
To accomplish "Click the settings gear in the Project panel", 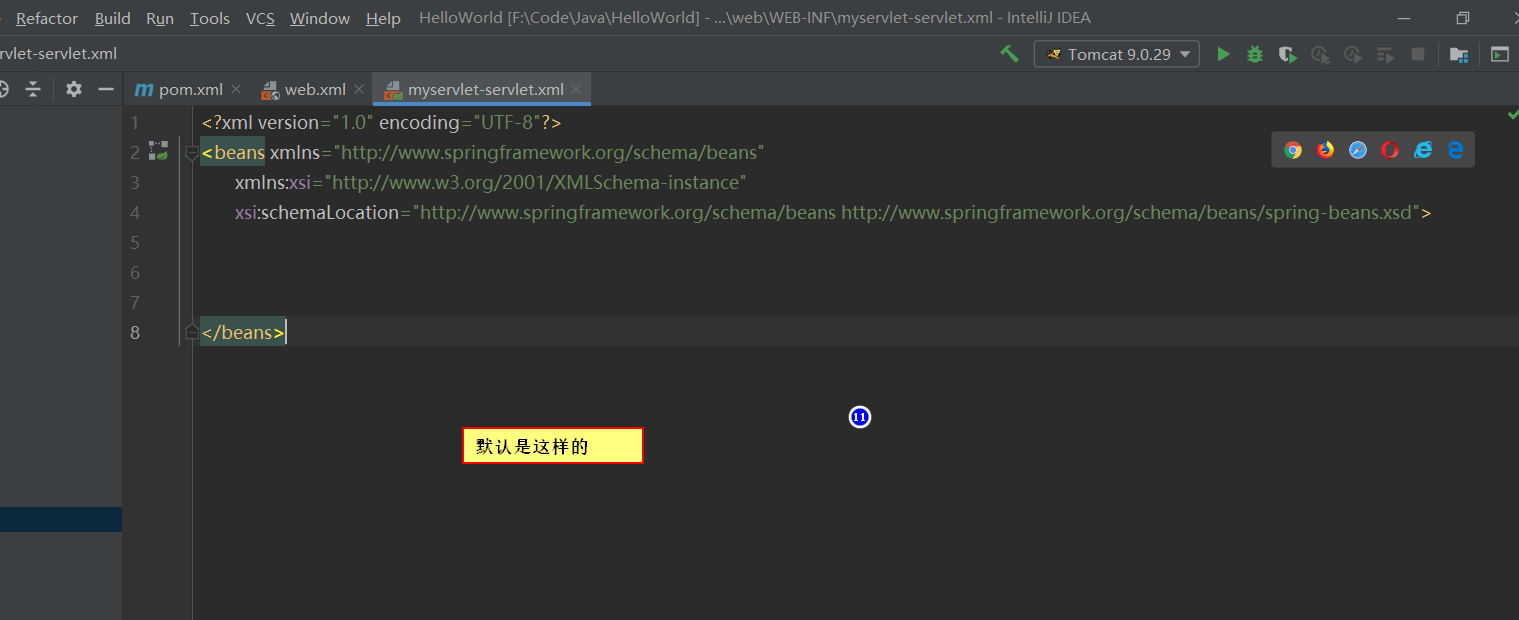I will point(73,89).
